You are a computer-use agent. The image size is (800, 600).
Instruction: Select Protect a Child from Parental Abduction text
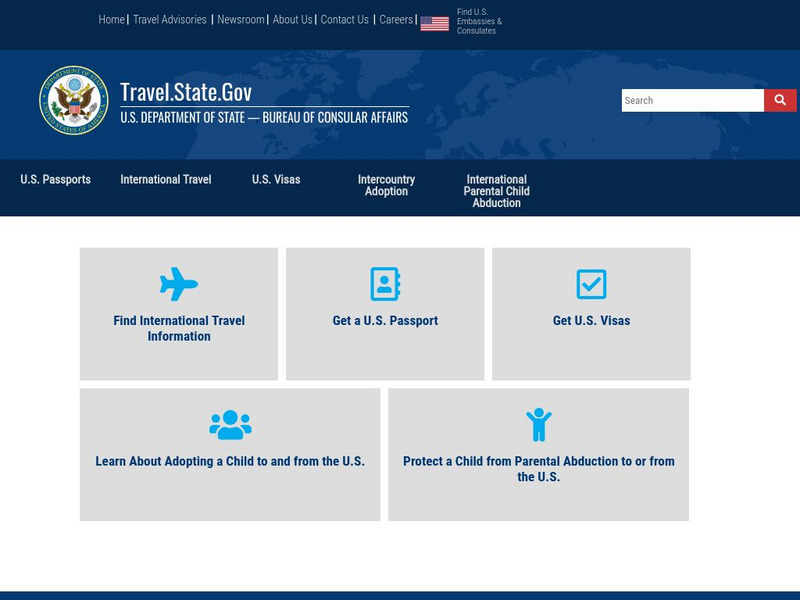539,469
